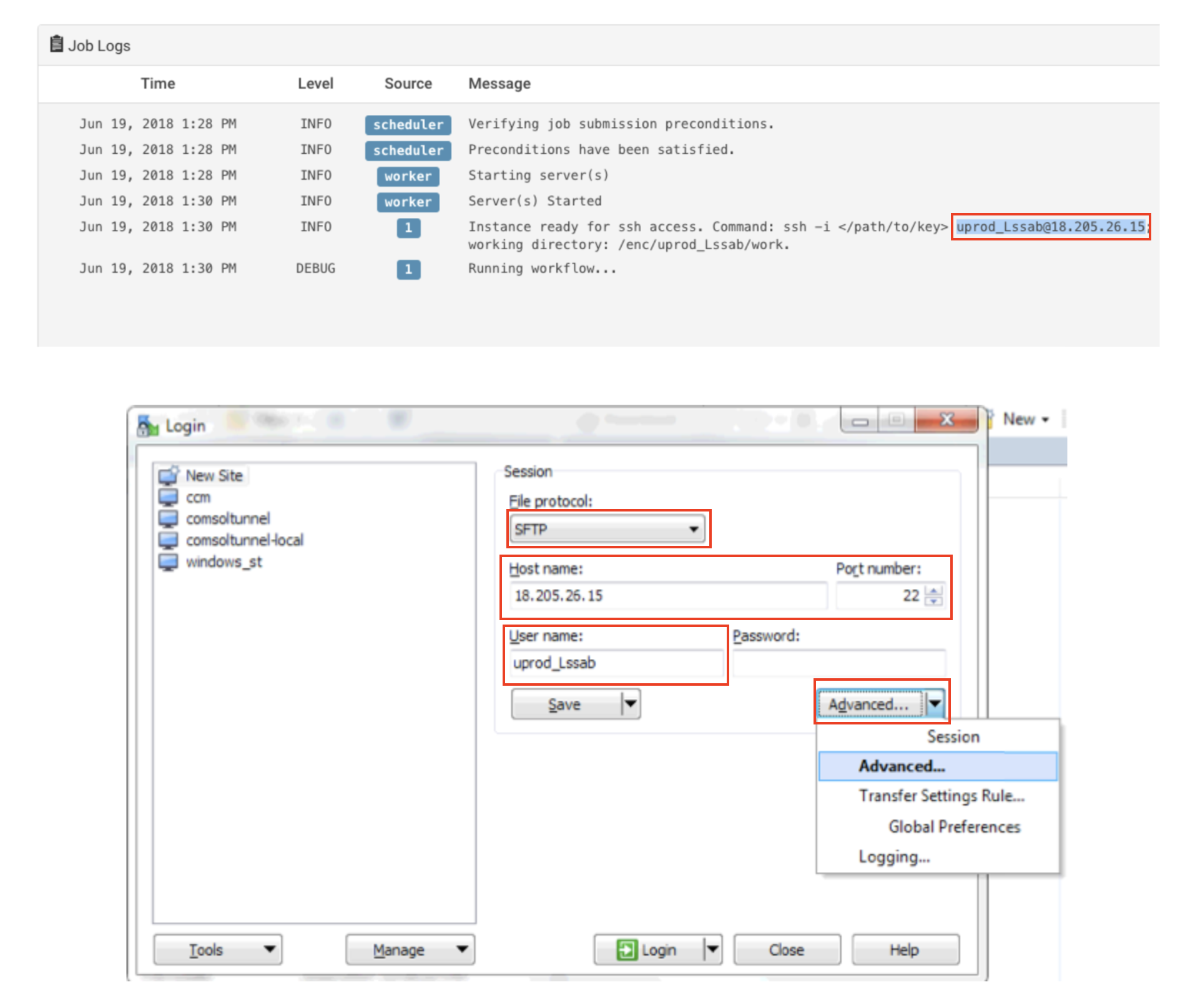Close the Login dialog window
This screenshot has height=1008, width=1180.
click(946, 420)
